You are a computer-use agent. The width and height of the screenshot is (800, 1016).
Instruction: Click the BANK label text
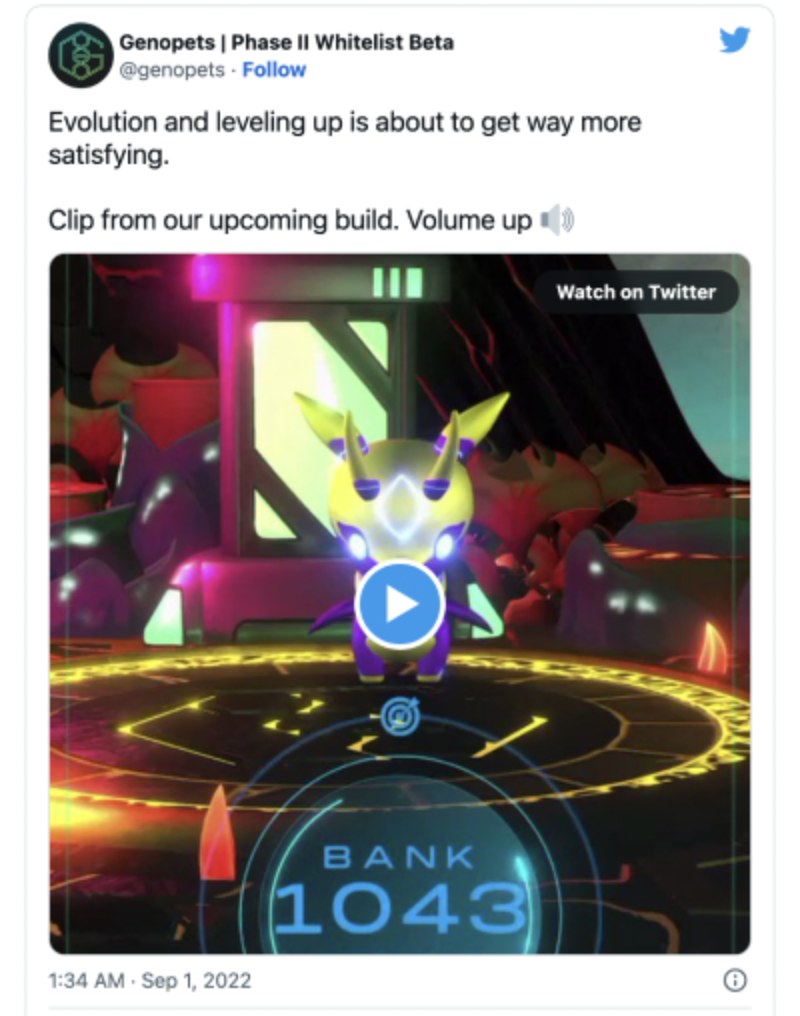point(398,858)
